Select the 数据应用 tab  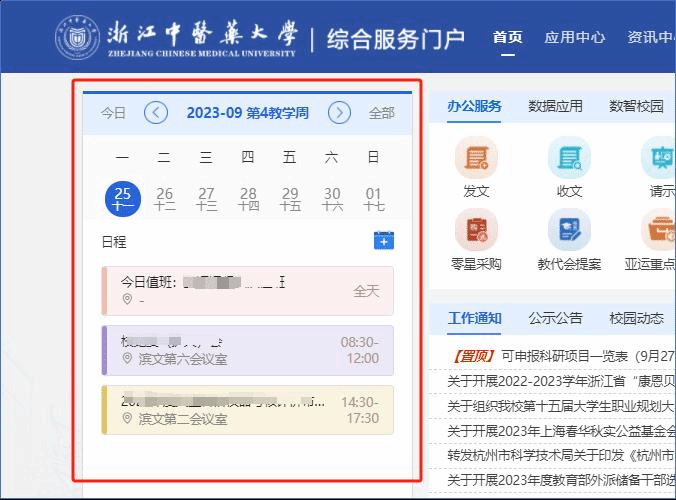point(555,106)
